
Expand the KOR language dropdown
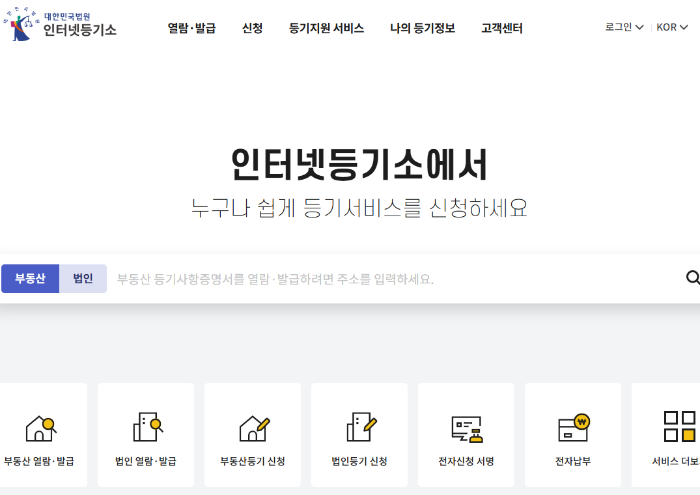tap(672, 27)
